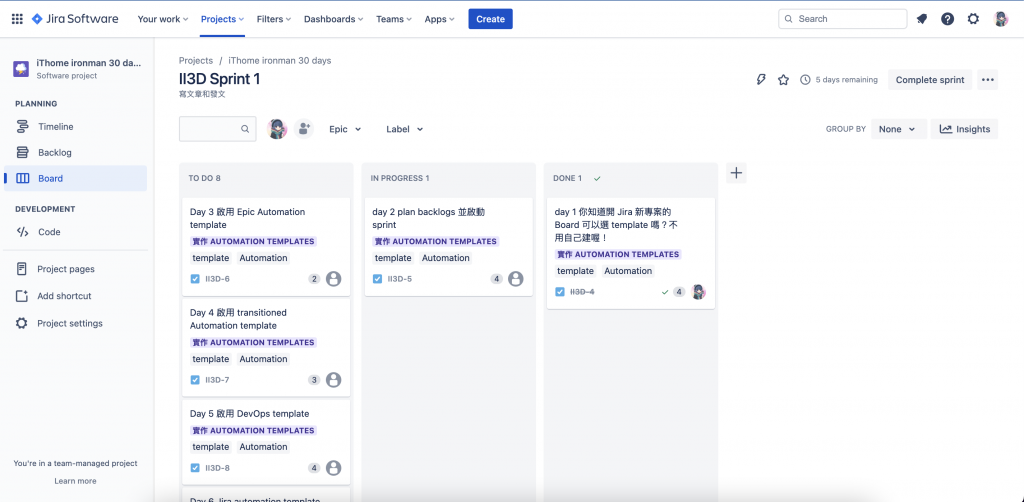Click the clock icon beside days remaining

805,80
